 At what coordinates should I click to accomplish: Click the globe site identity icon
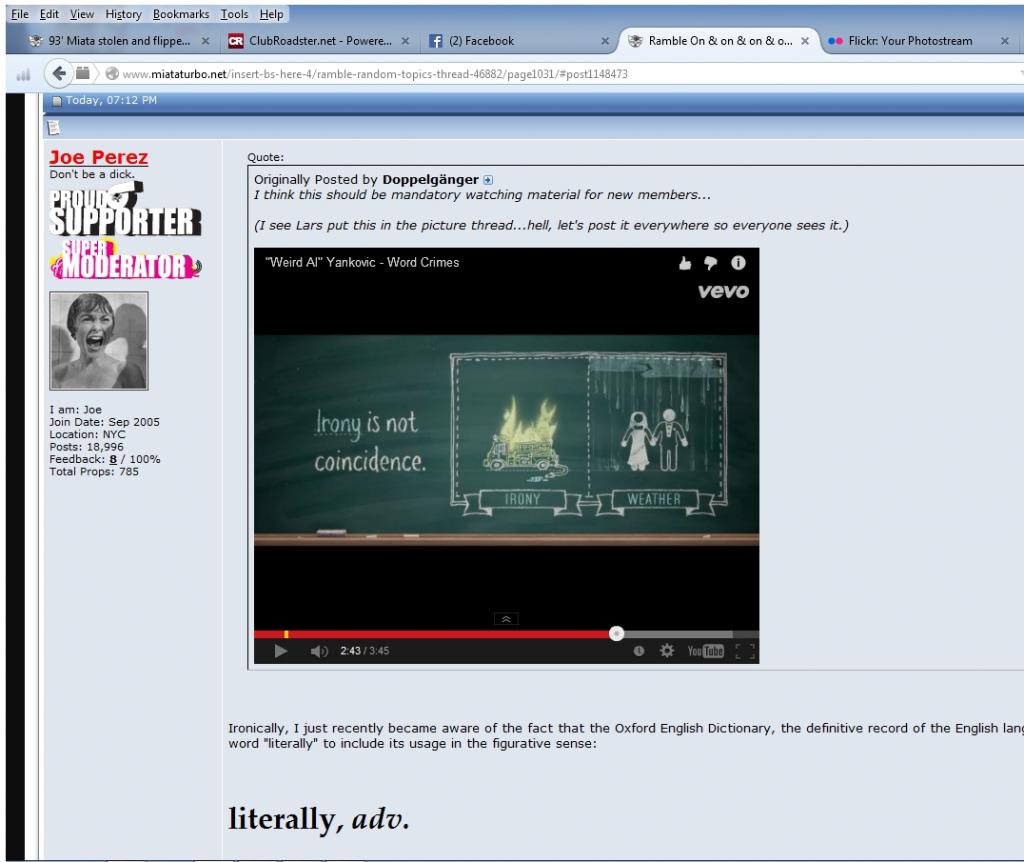click(112, 74)
